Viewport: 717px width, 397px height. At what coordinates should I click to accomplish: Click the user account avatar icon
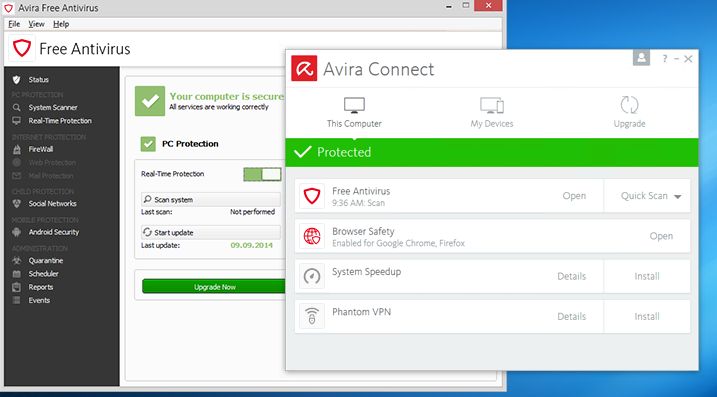click(x=641, y=58)
